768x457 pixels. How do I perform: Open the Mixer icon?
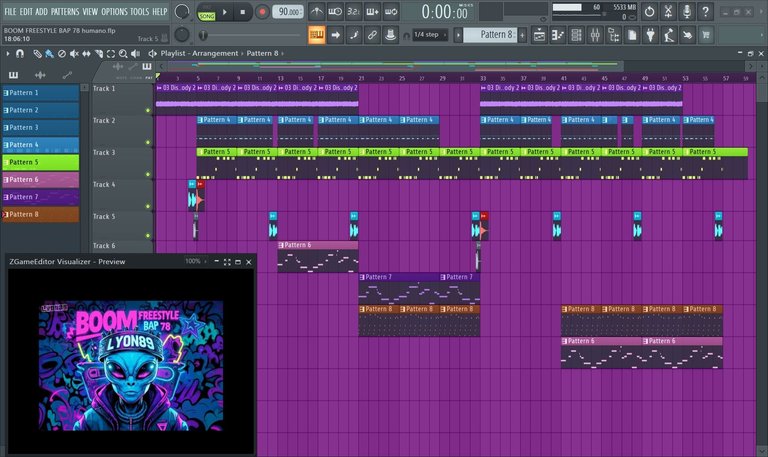[595, 35]
